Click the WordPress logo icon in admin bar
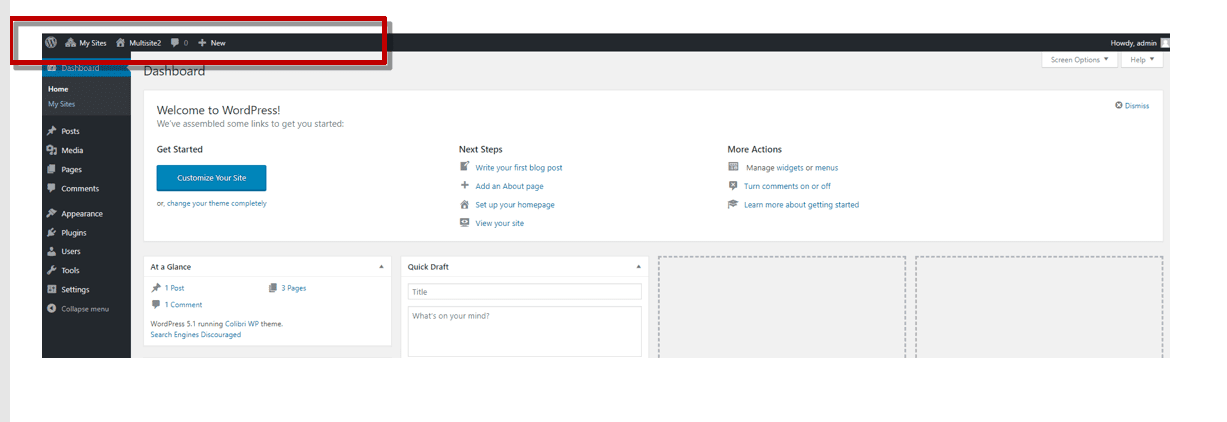The width and height of the screenshot is (1227, 422). [x=51, y=43]
